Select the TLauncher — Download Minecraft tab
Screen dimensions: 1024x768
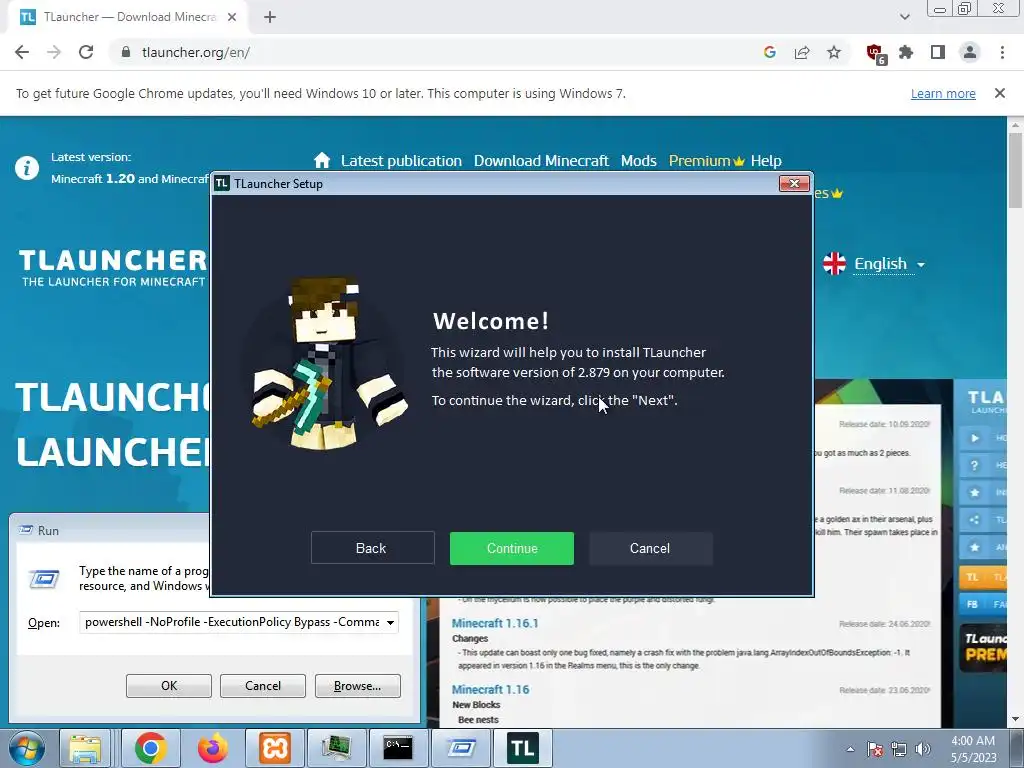[128, 17]
